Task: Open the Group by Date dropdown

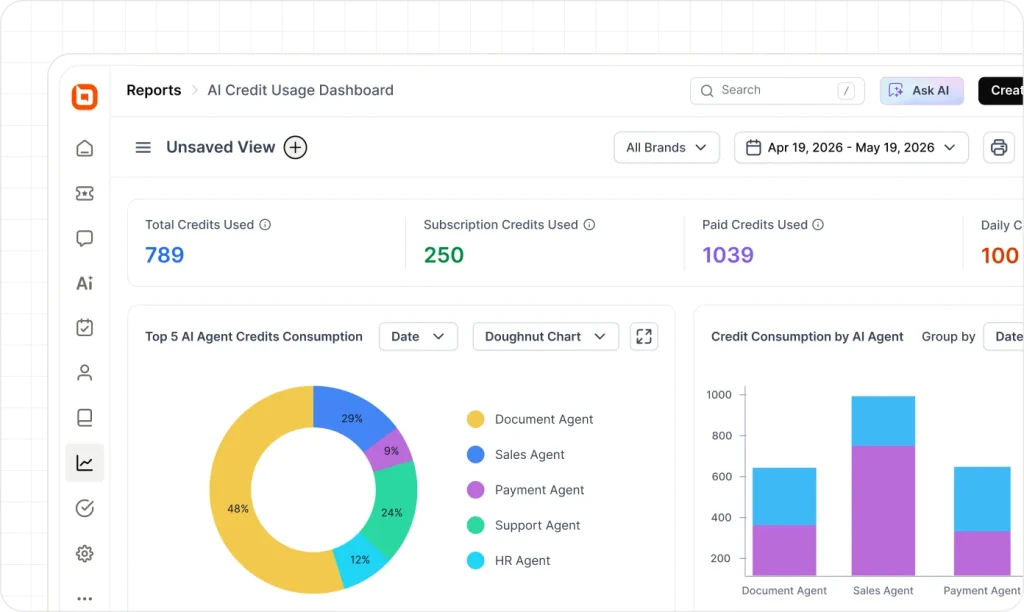Action: click(x=1004, y=336)
